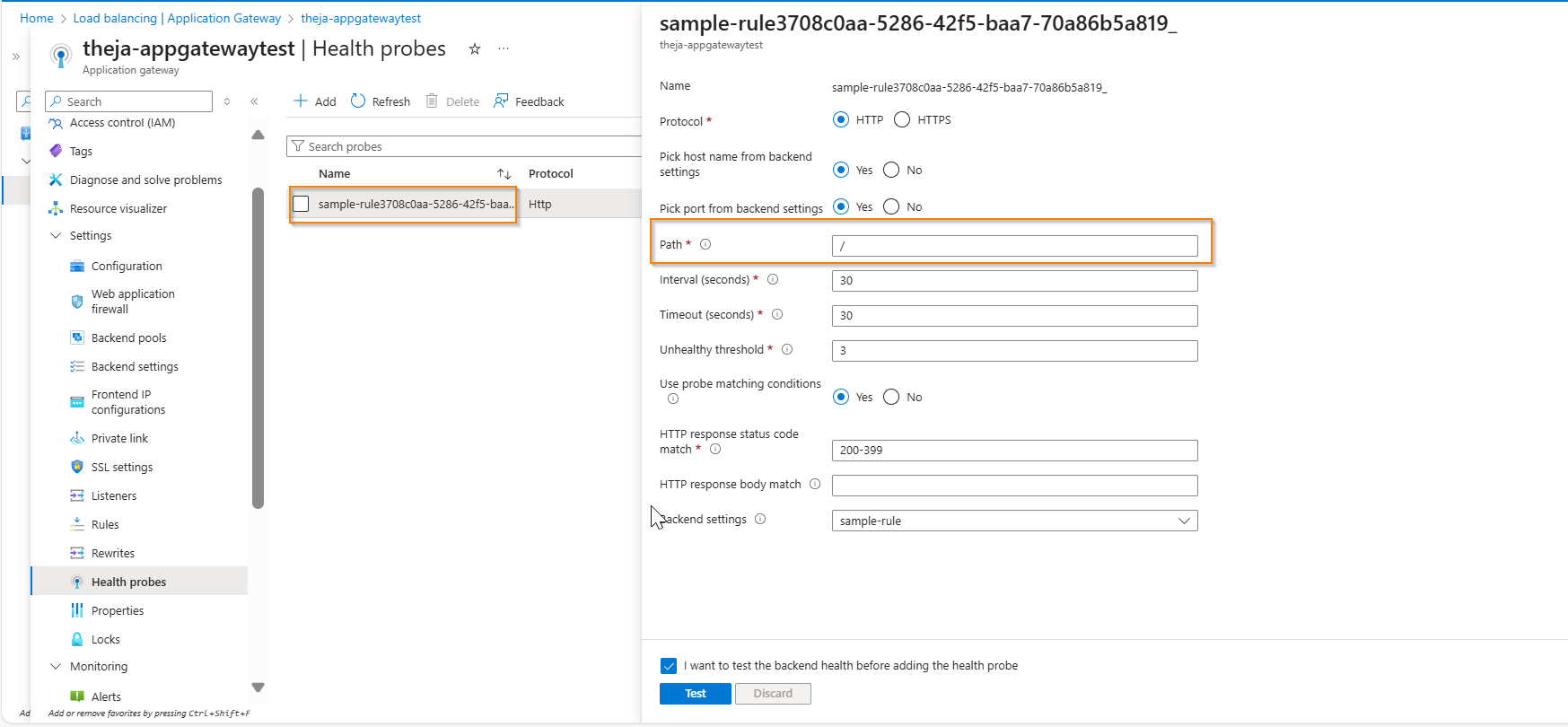The image size is (1568, 727).
Task: Click the SSL settings shield icon
Action: coord(77,468)
